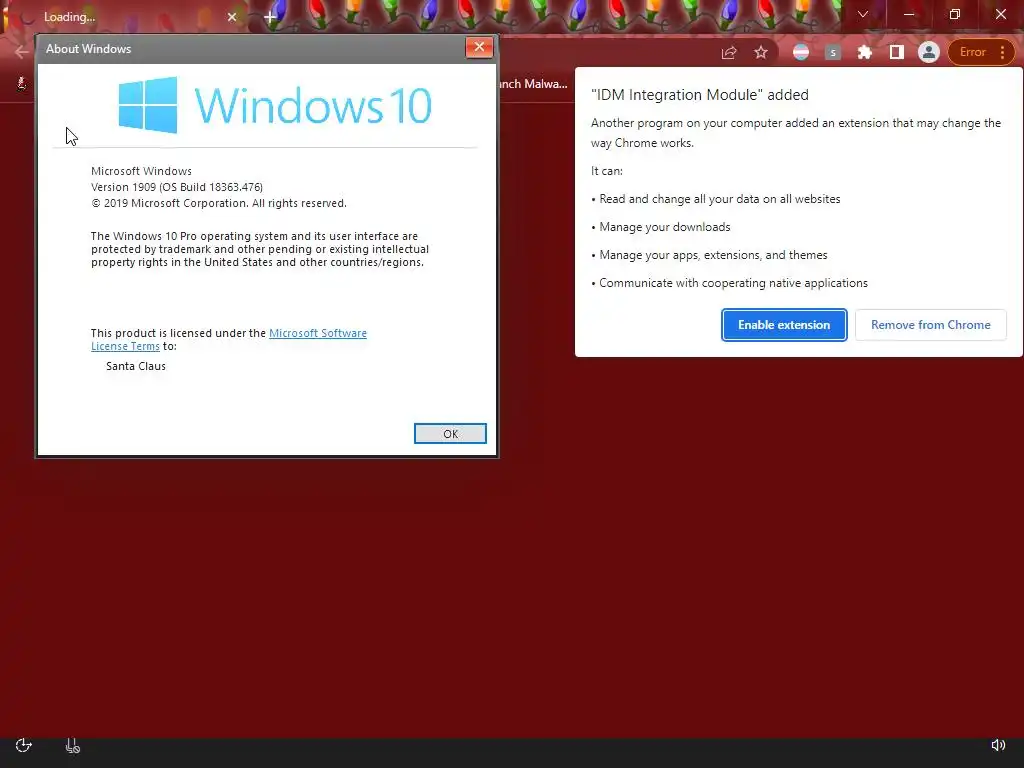The image size is (1024, 768).
Task: Click the speaker volume icon in bottom bar
Action: pyautogui.click(x=998, y=745)
